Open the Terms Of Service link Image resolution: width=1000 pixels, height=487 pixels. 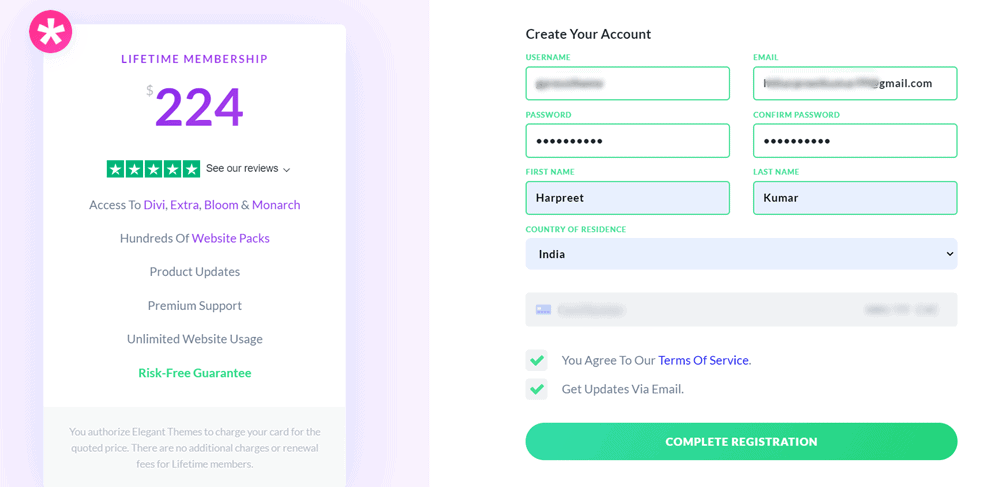(703, 360)
